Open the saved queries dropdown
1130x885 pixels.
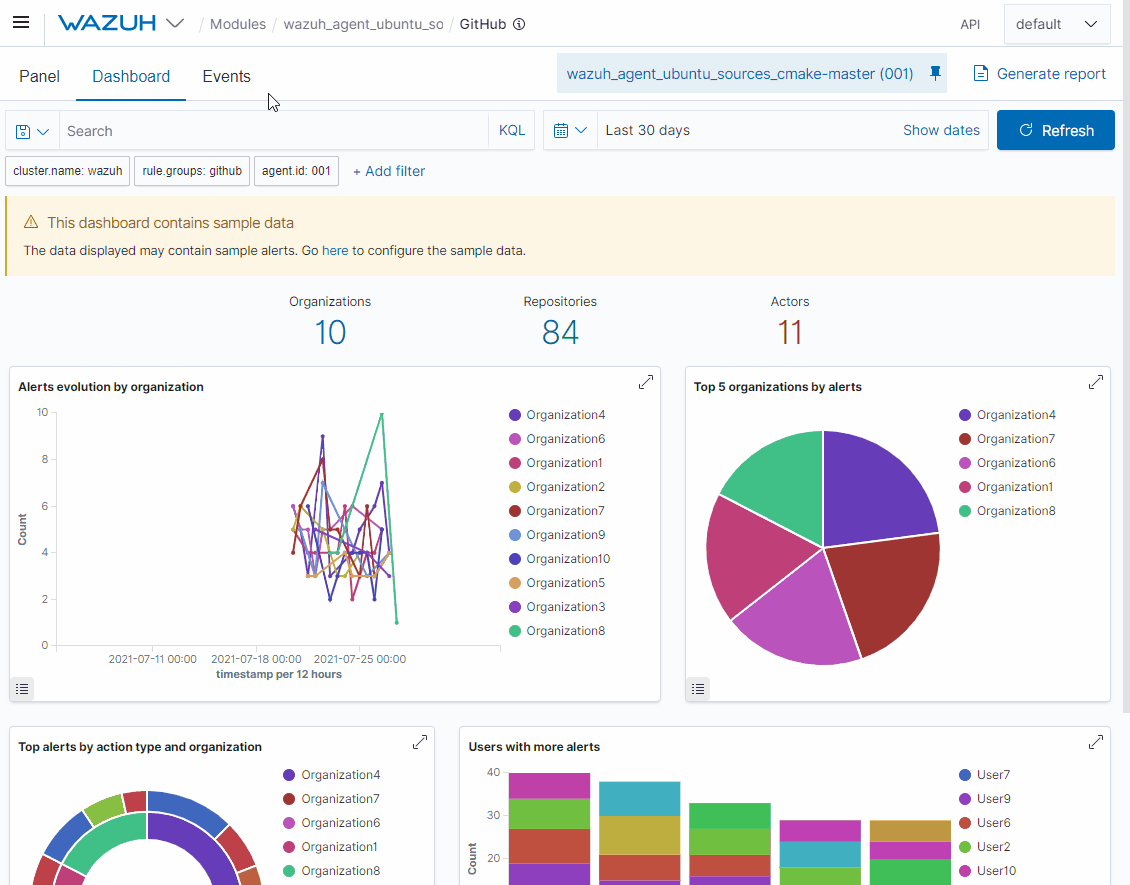click(x=32, y=131)
